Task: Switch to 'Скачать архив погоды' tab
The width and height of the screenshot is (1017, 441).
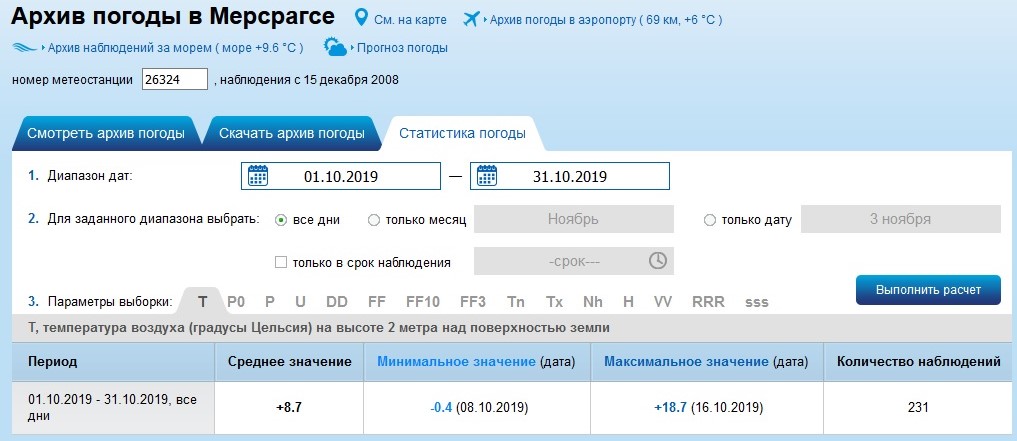Action: [x=291, y=134]
